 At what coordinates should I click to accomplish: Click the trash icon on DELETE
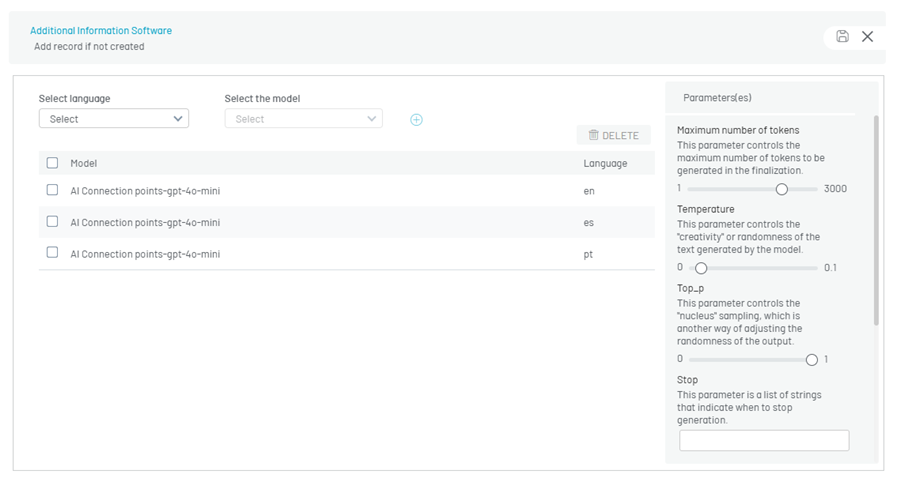pos(593,135)
